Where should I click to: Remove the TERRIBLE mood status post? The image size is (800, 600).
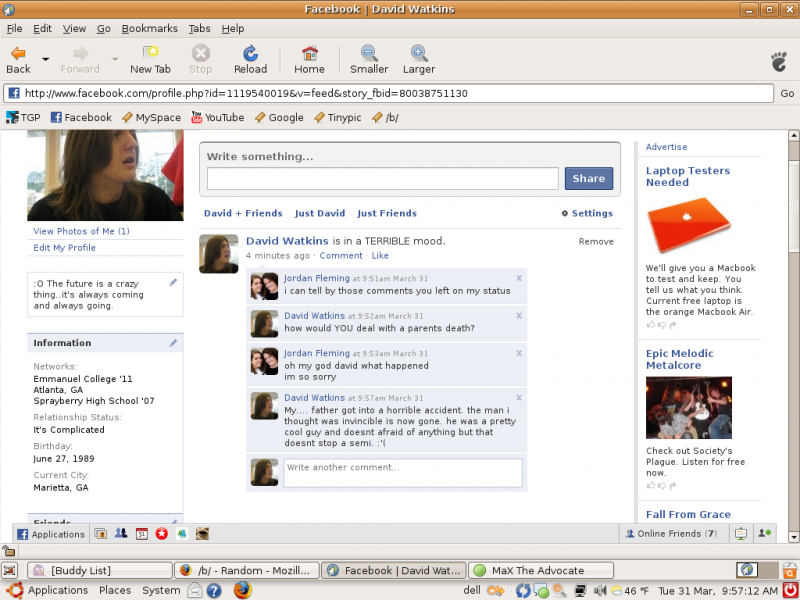tap(596, 242)
